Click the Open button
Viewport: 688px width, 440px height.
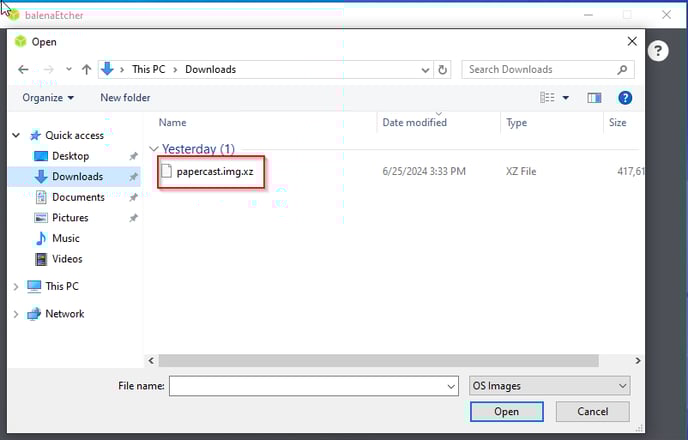506,411
